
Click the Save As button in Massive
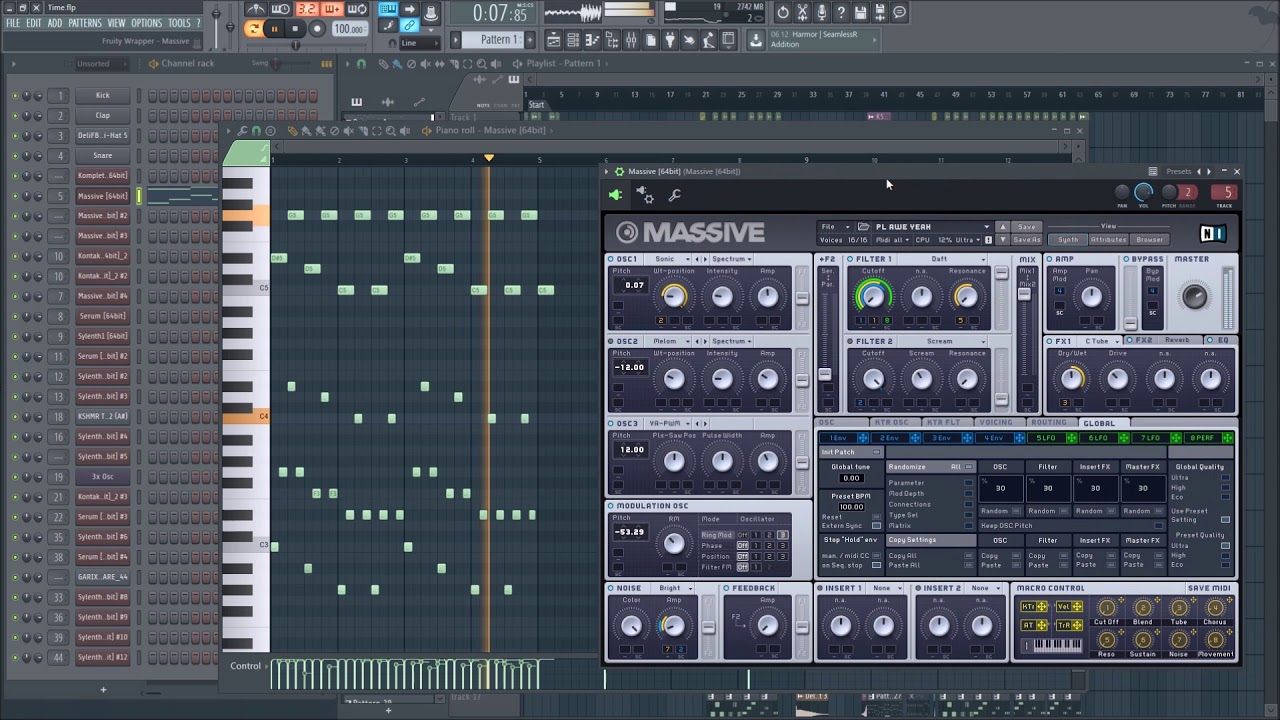[x=1026, y=240]
